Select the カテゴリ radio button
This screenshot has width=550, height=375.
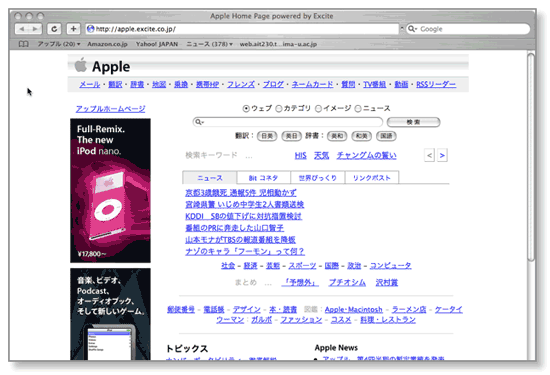pos(279,109)
